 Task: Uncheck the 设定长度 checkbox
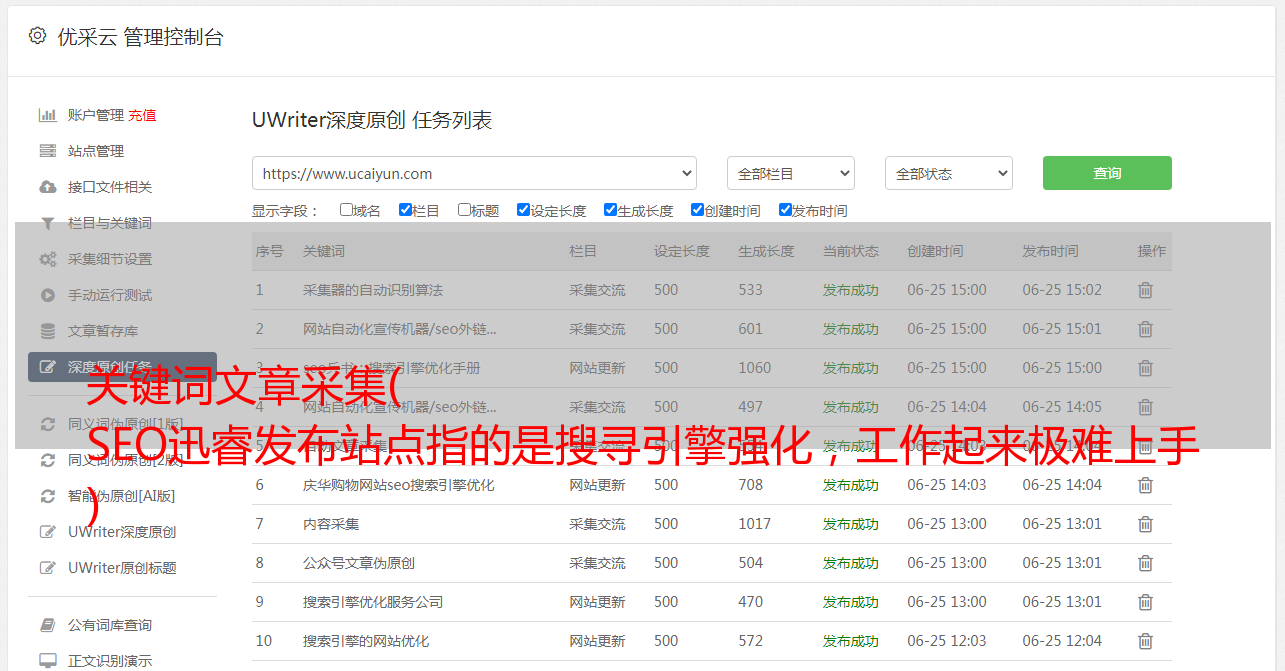[x=523, y=210]
